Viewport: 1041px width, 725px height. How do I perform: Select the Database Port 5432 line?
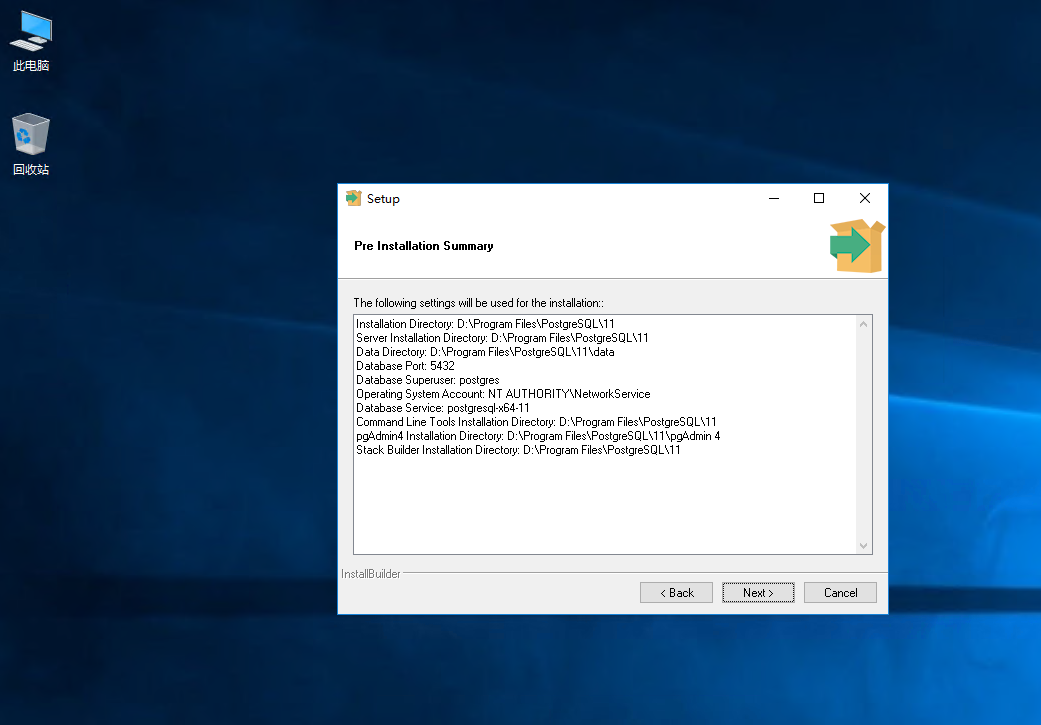click(x=403, y=365)
